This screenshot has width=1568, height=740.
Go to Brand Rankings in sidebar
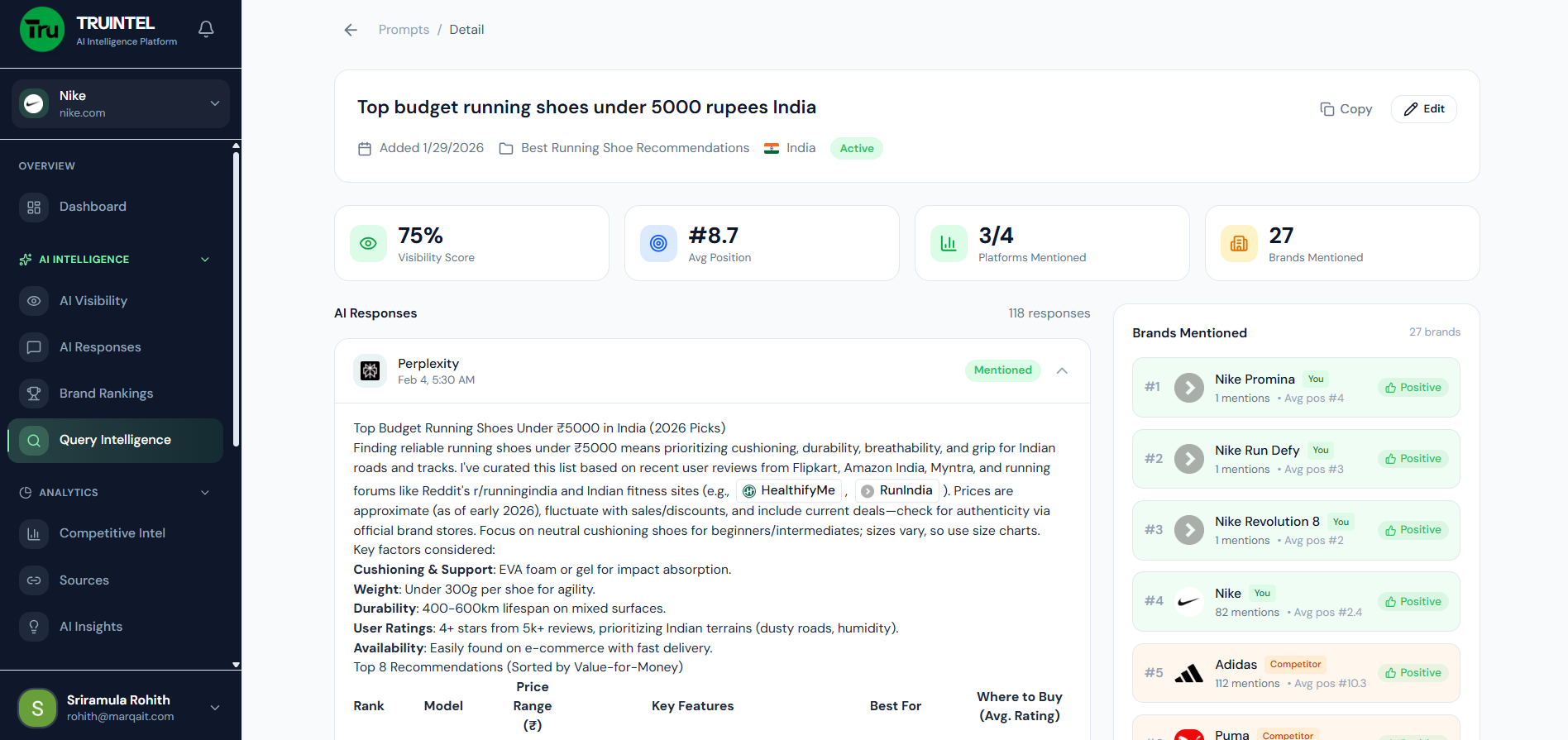click(106, 394)
